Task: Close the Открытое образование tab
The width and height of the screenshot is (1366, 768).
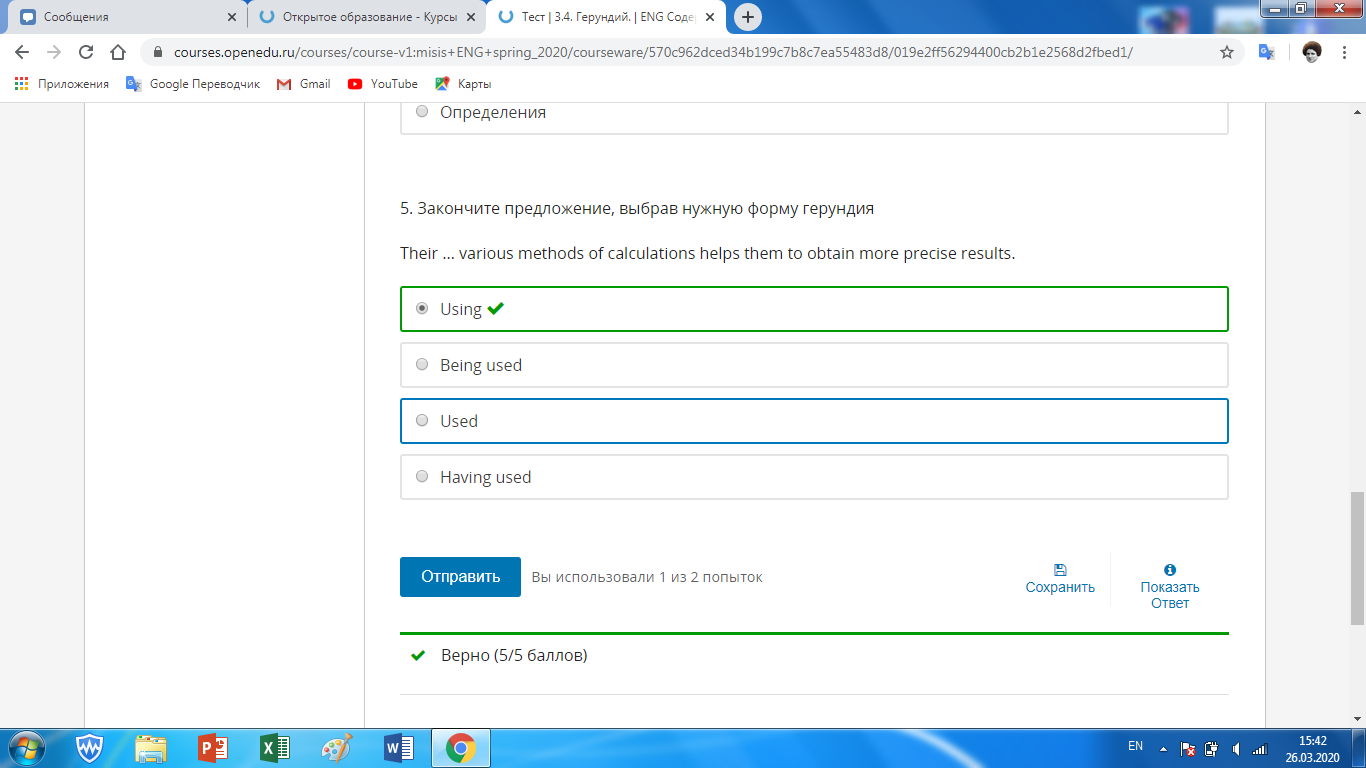Action: 471,17
